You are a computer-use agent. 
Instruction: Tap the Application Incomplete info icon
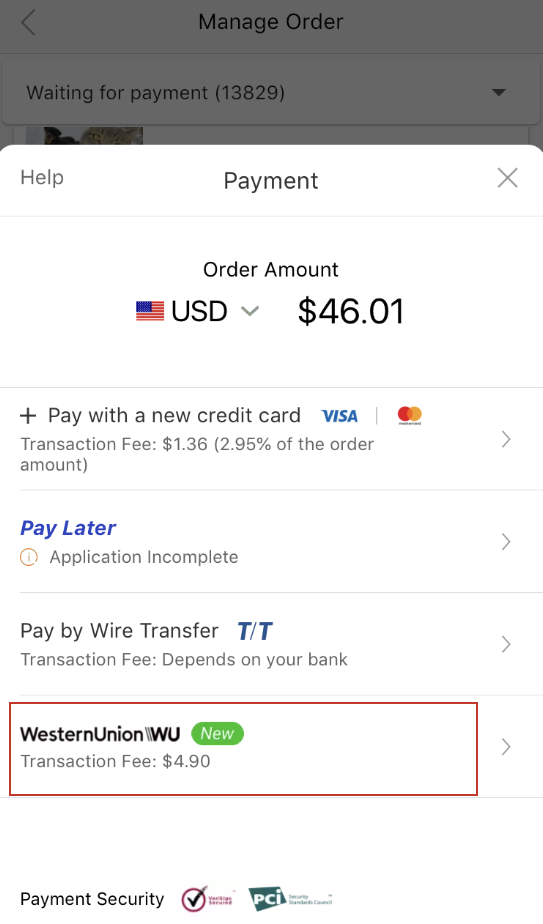(29, 557)
